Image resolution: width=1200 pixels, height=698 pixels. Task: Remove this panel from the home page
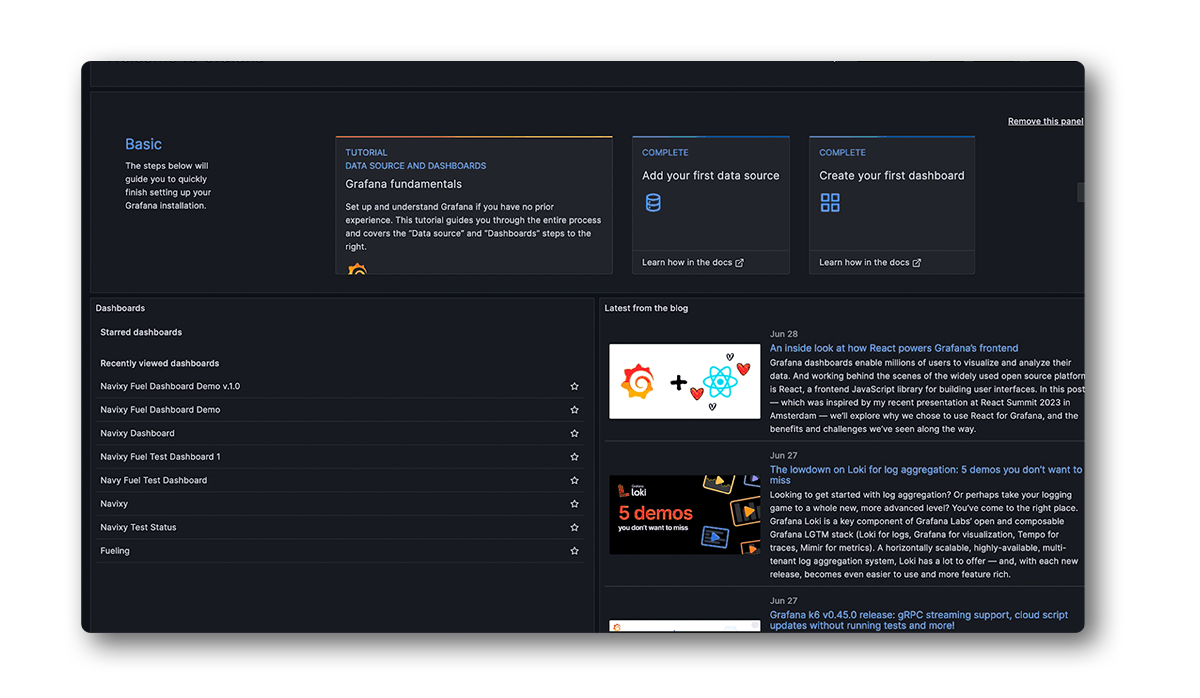coord(1045,121)
